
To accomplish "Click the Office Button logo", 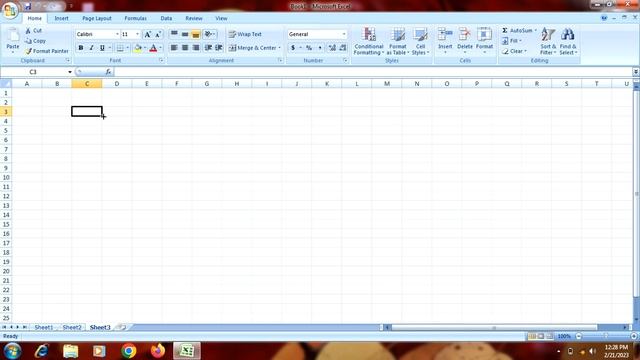I will point(10,10).
